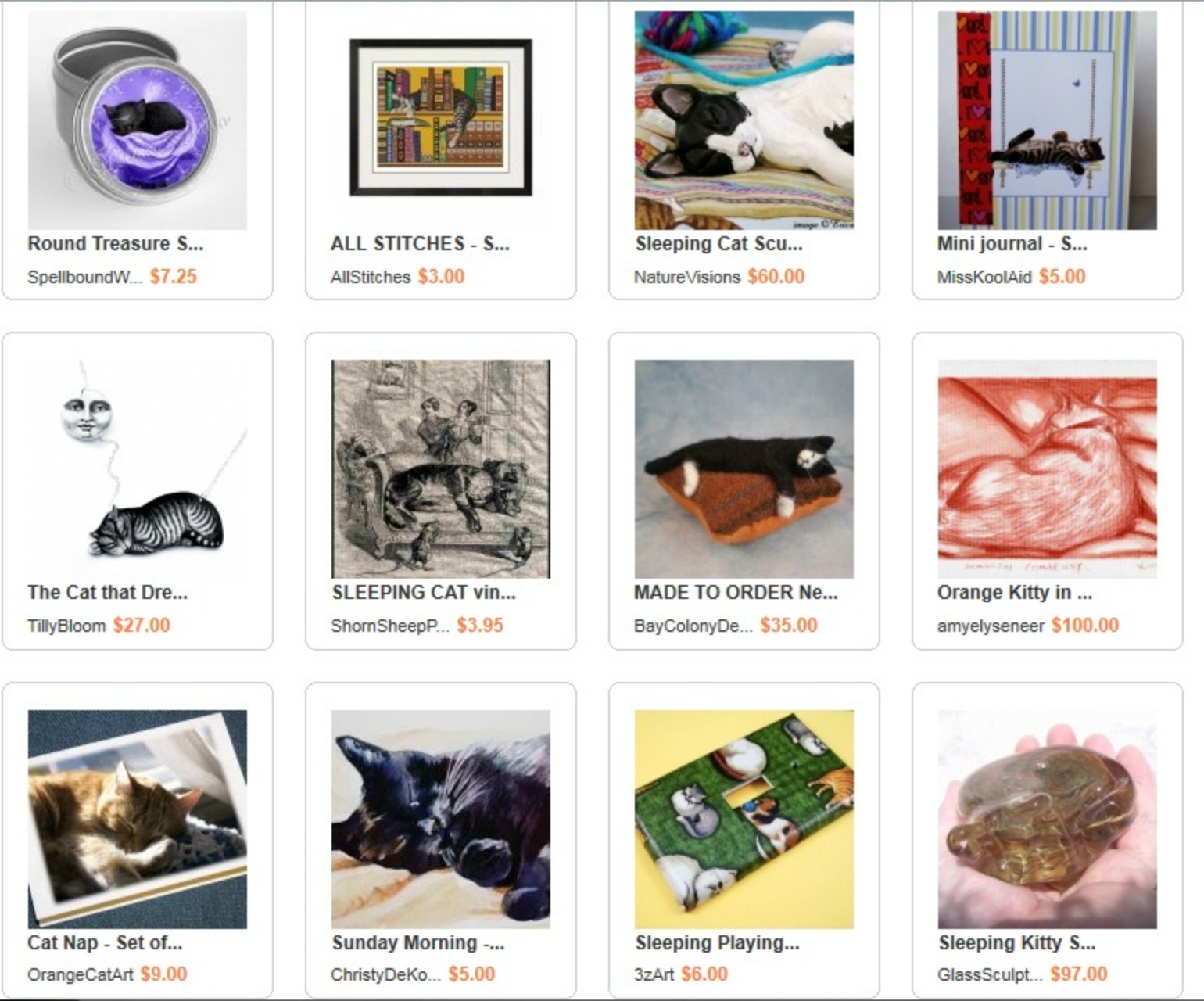Image resolution: width=1204 pixels, height=1001 pixels.
Task: Open the 'Sleeping Kitty S...' title link
Action: [1016, 943]
